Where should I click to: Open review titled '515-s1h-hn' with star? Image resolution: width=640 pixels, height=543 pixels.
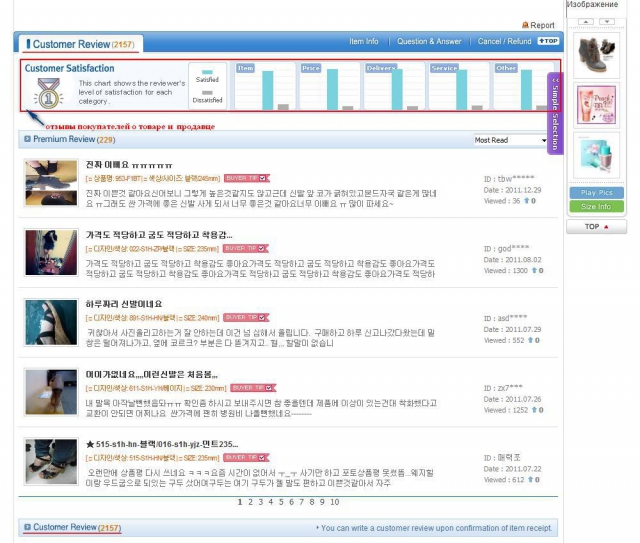click(x=162, y=444)
